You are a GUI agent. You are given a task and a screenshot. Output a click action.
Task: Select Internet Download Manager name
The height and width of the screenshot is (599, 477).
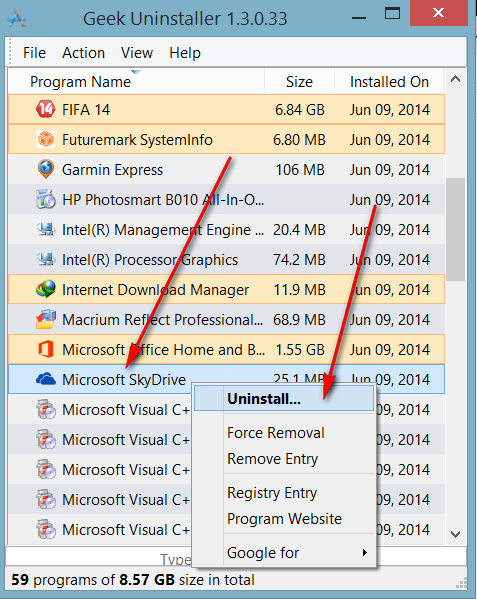[x=155, y=290]
